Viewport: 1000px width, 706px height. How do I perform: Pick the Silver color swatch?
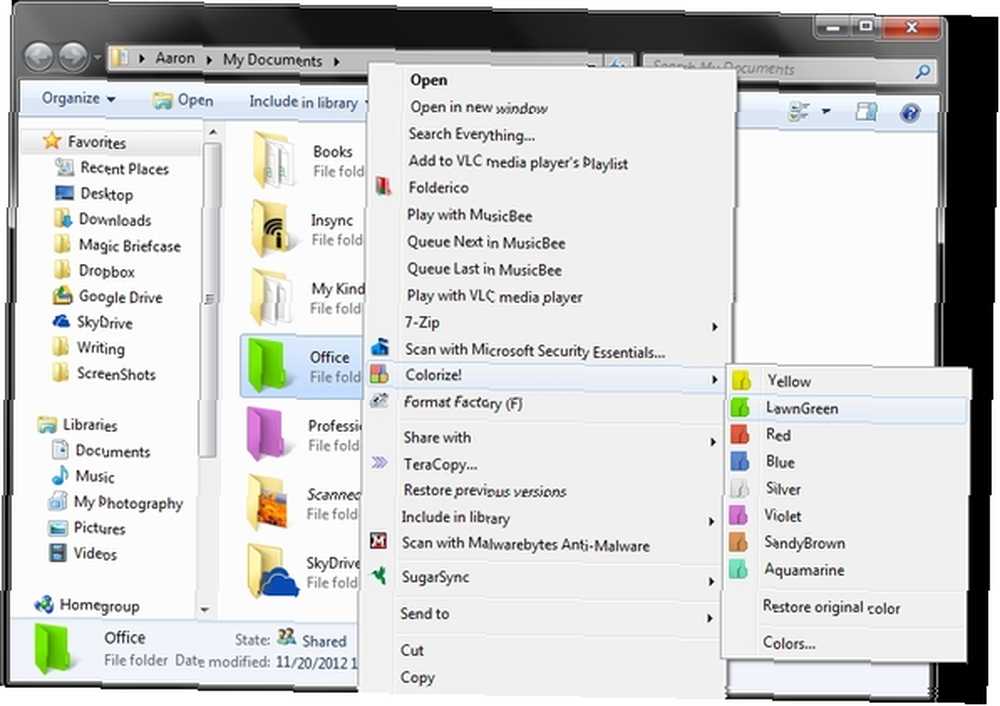tap(739, 489)
